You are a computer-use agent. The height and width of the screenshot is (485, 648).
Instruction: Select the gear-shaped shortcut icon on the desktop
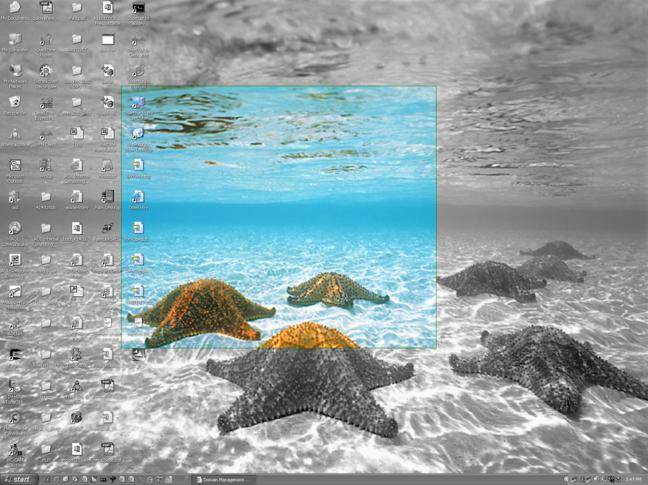tap(45, 71)
